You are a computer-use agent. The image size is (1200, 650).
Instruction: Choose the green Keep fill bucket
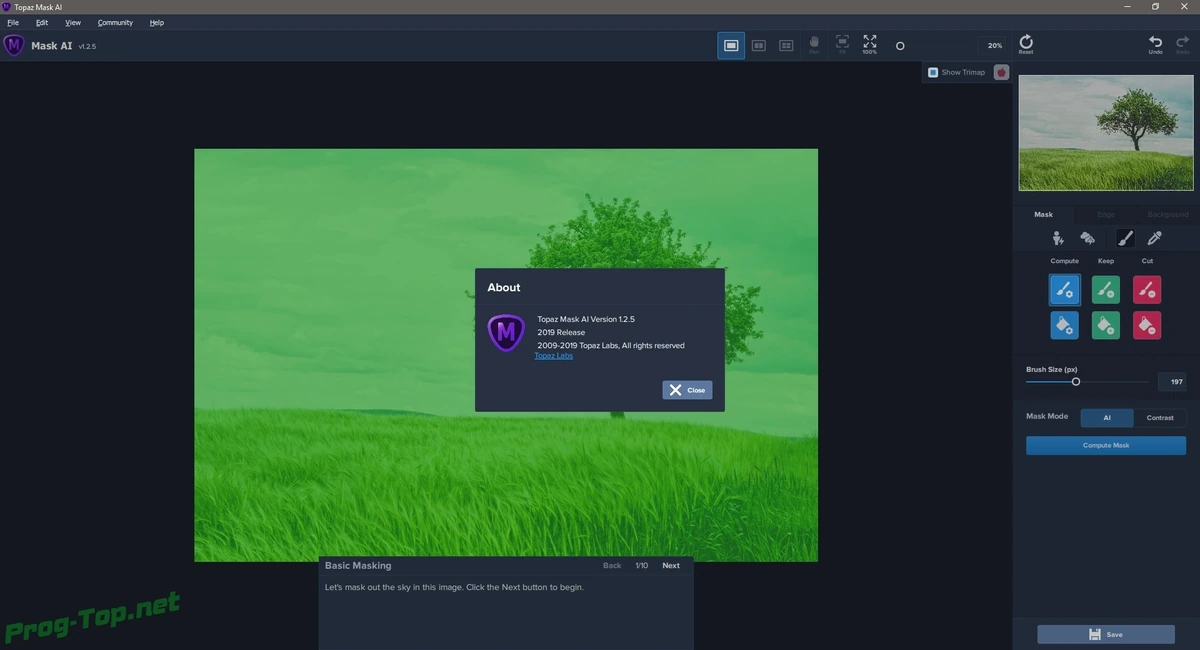(x=1106, y=326)
